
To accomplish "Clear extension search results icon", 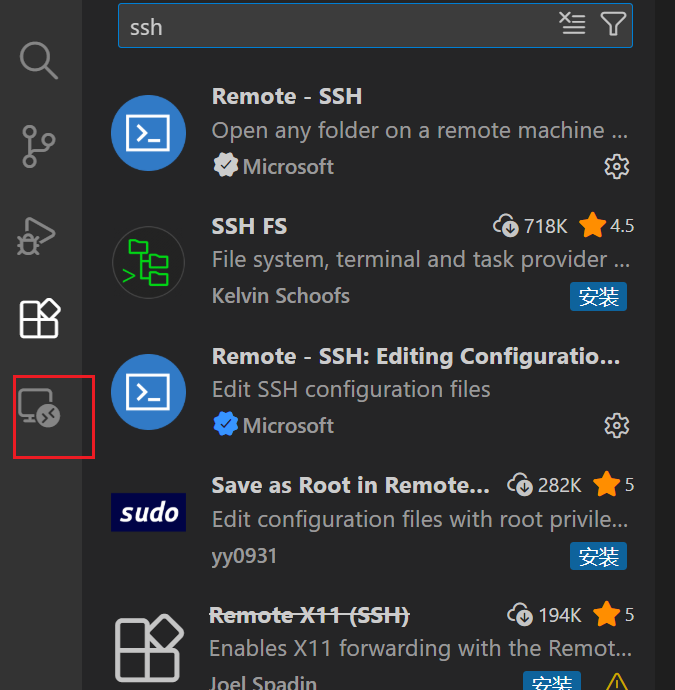I will [572, 23].
